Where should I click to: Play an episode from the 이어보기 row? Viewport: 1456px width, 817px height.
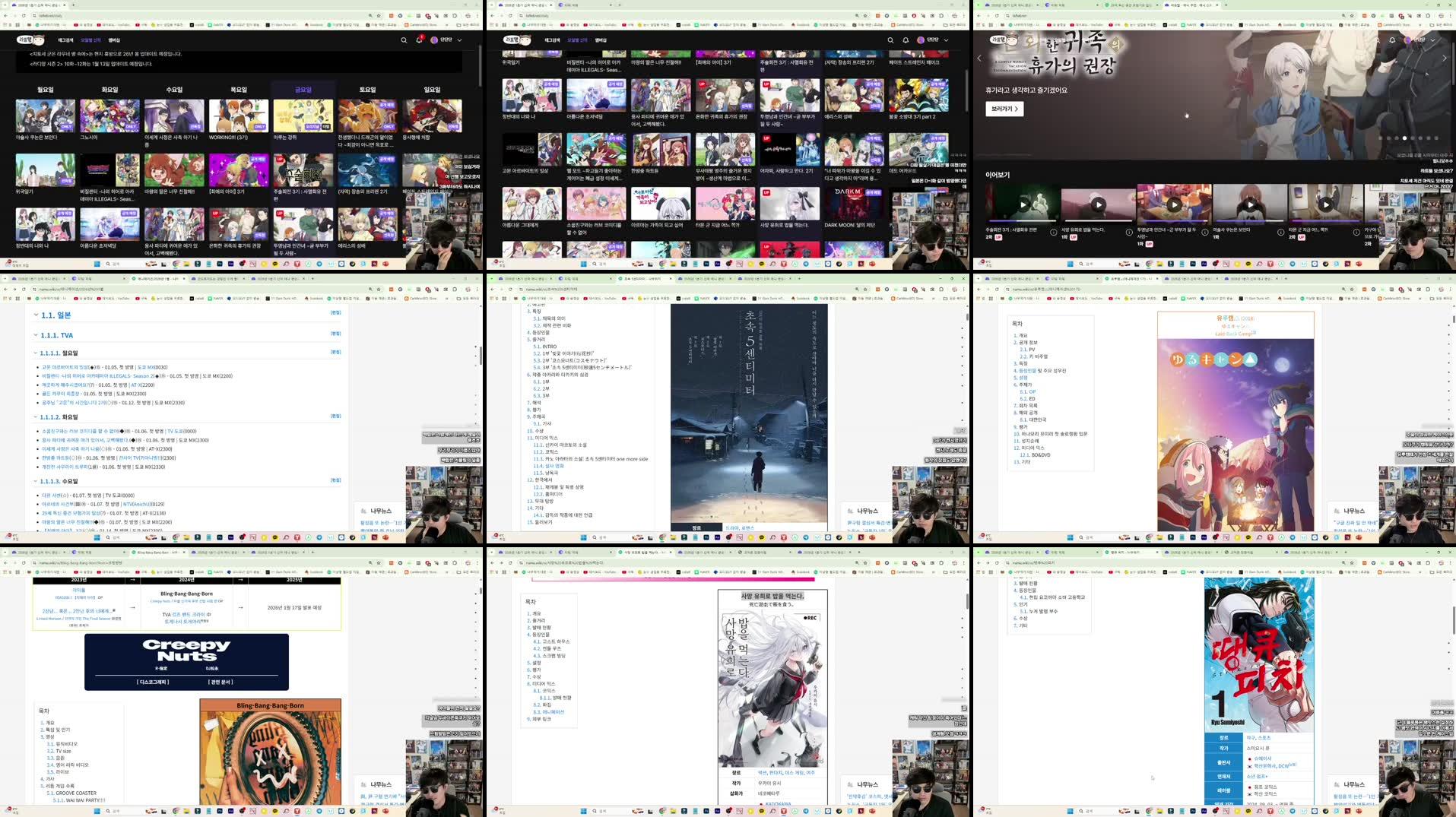(1022, 205)
